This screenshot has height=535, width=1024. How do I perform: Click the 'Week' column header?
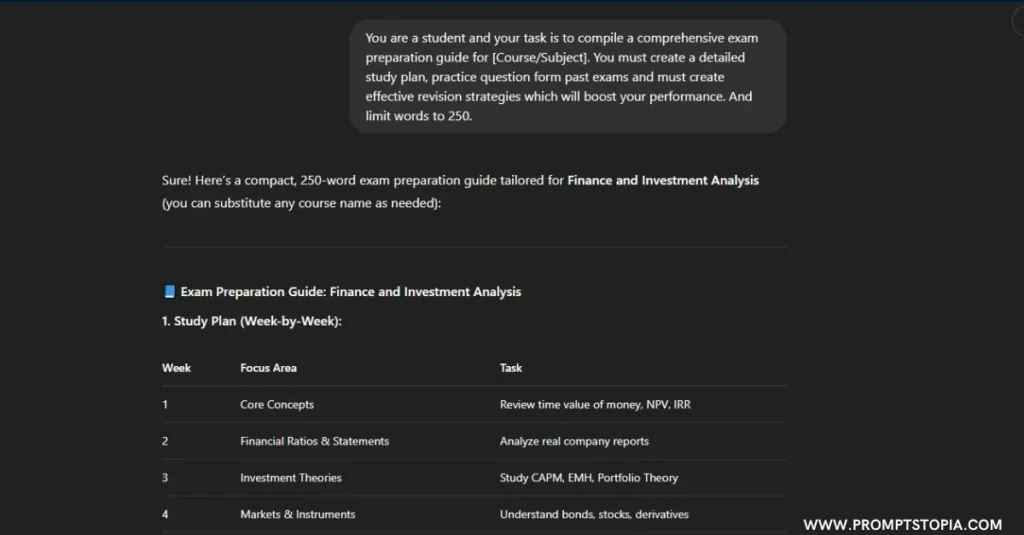(x=176, y=368)
